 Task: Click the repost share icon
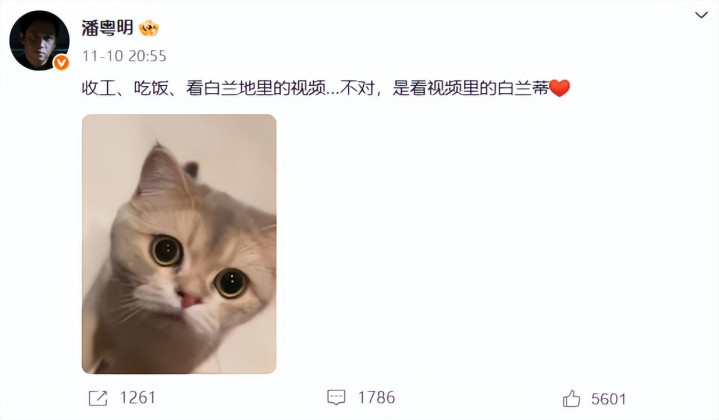(x=98, y=398)
